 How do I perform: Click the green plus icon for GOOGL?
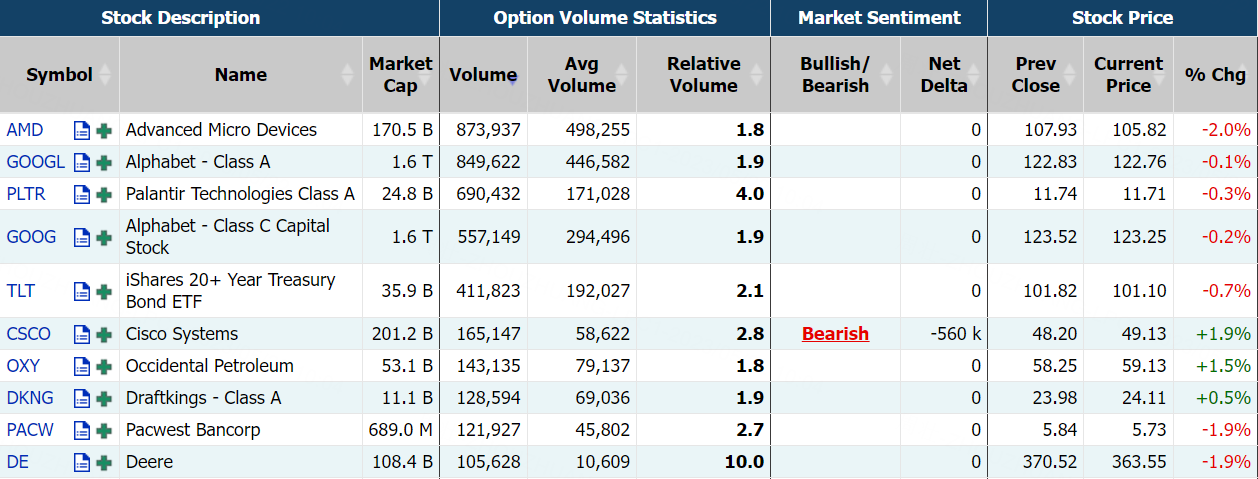pos(104,162)
